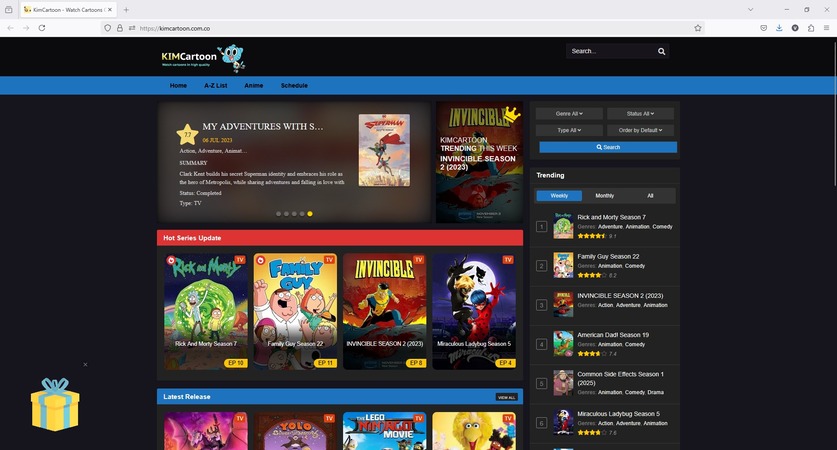Select the All trending tab

[x=650, y=196]
